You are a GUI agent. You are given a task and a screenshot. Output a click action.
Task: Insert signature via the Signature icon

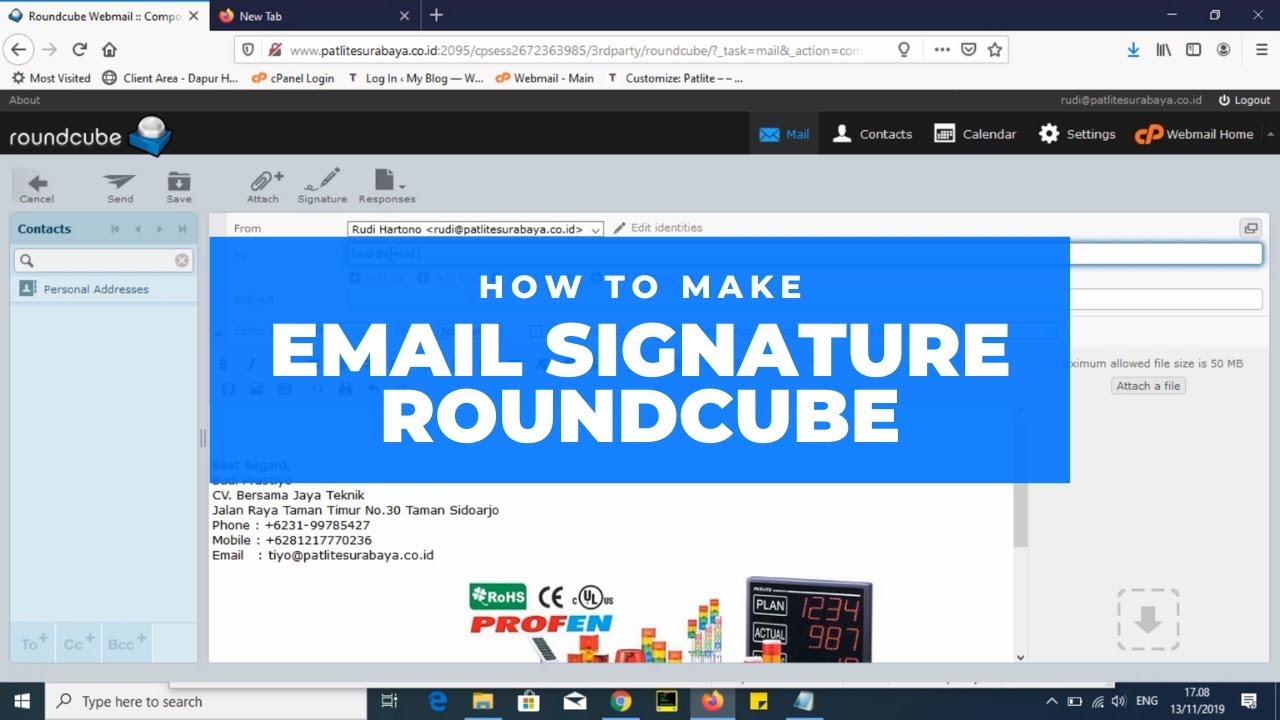322,186
